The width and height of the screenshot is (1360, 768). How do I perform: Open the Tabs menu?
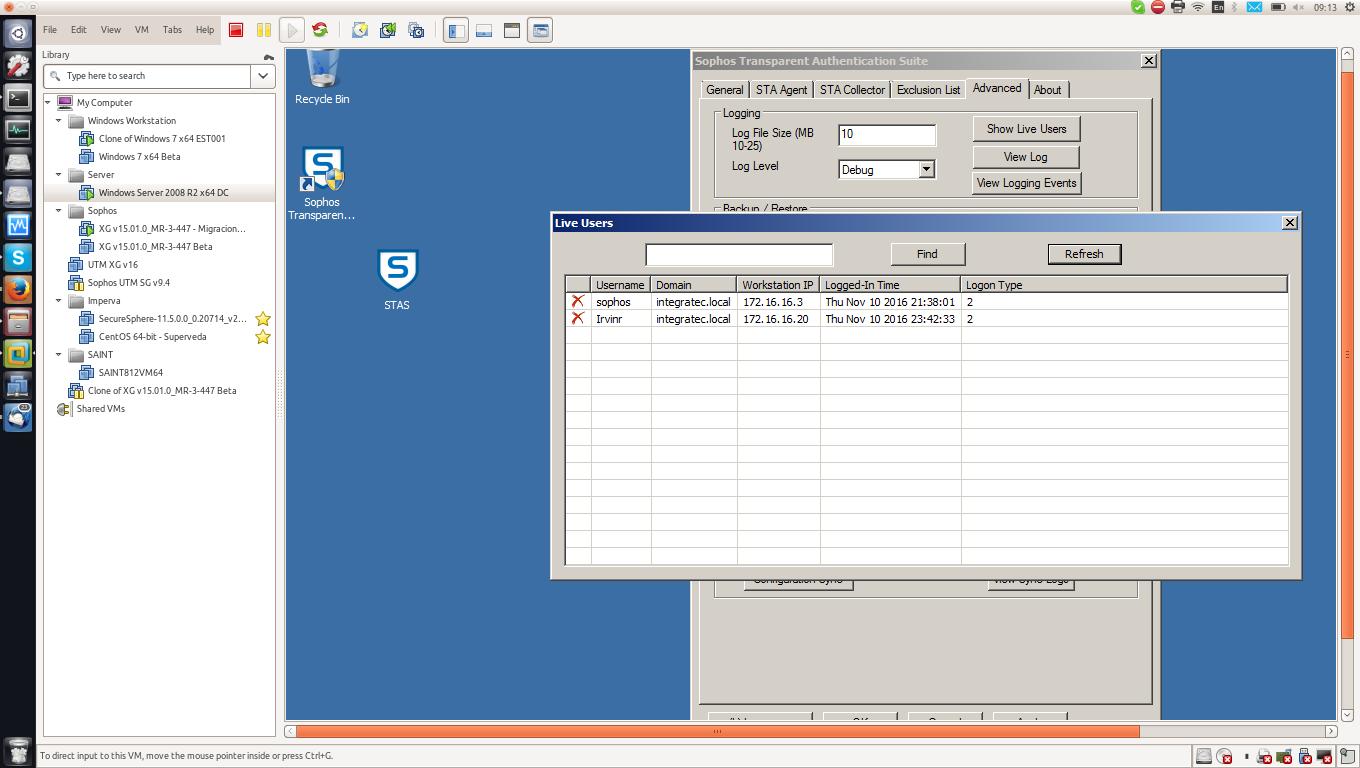tap(172, 30)
